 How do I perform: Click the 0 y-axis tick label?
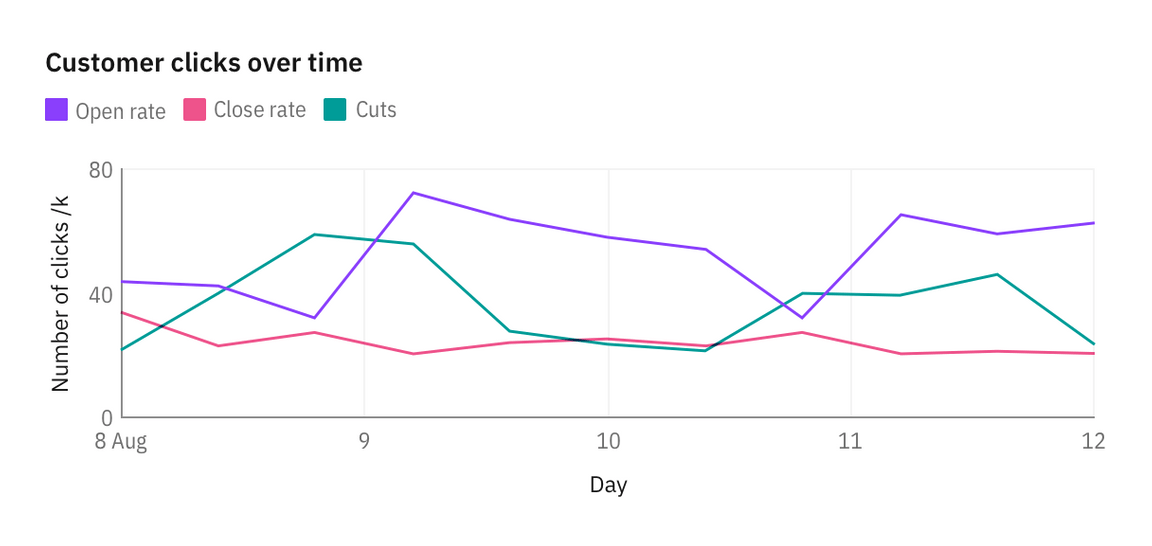point(107,417)
